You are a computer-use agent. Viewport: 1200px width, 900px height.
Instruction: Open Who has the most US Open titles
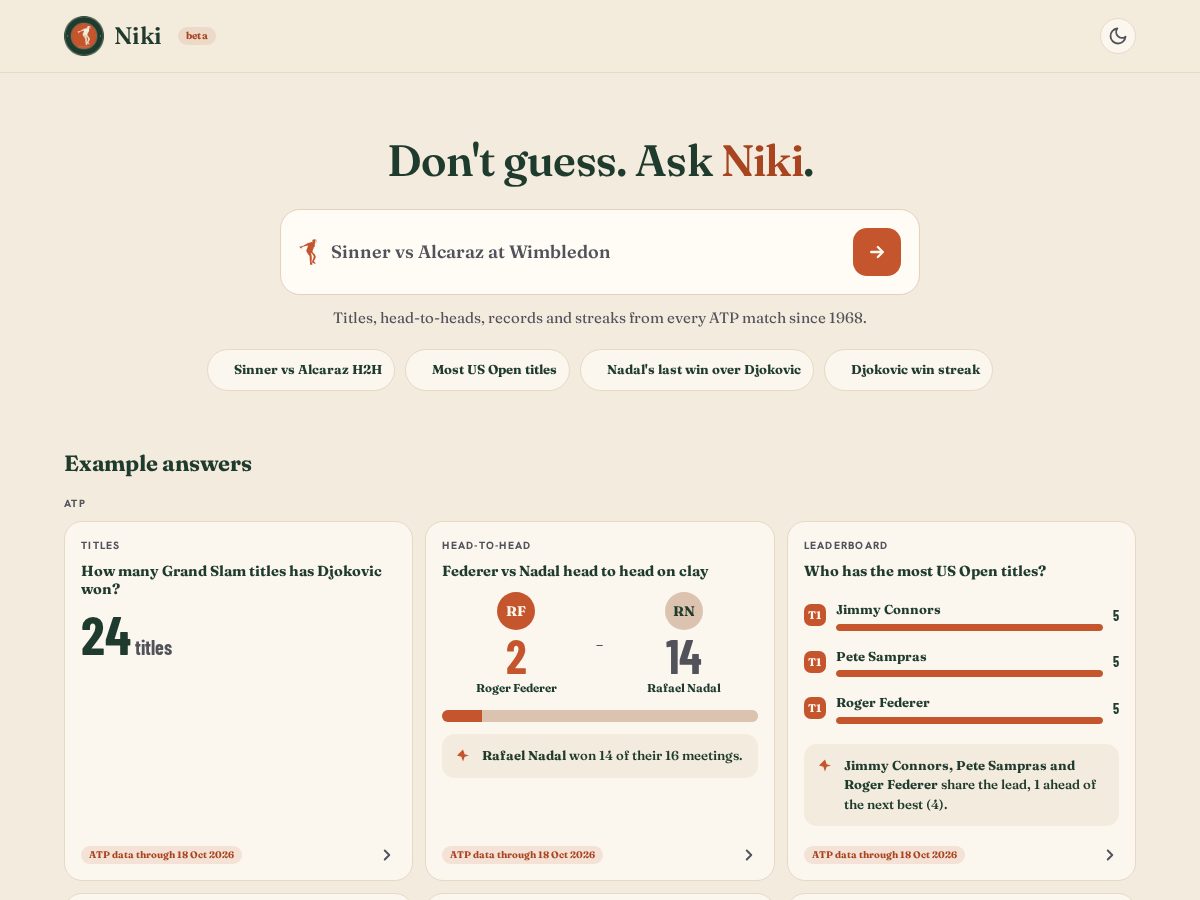click(925, 572)
